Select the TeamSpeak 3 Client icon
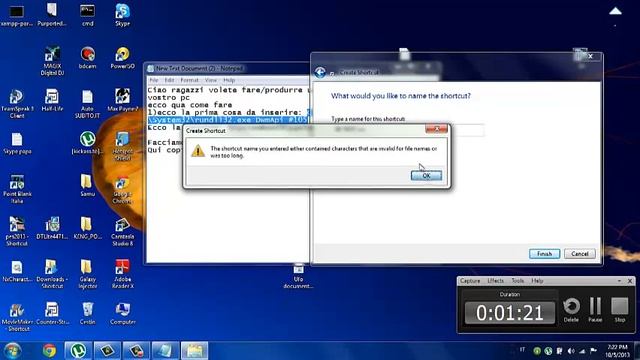Screen dimensions: 640x360 click(17, 104)
